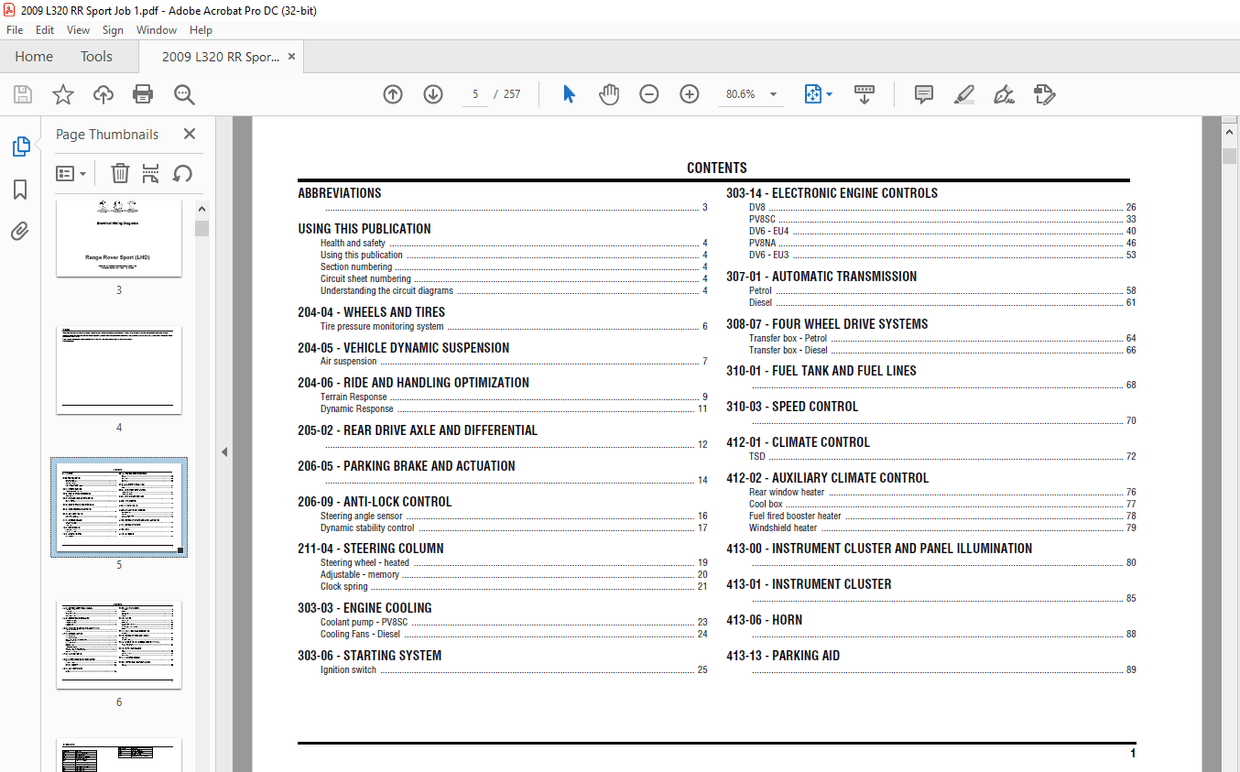Toggle the Selection tool
The height and width of the screenshot is (772, 1240).
point(568,93)
